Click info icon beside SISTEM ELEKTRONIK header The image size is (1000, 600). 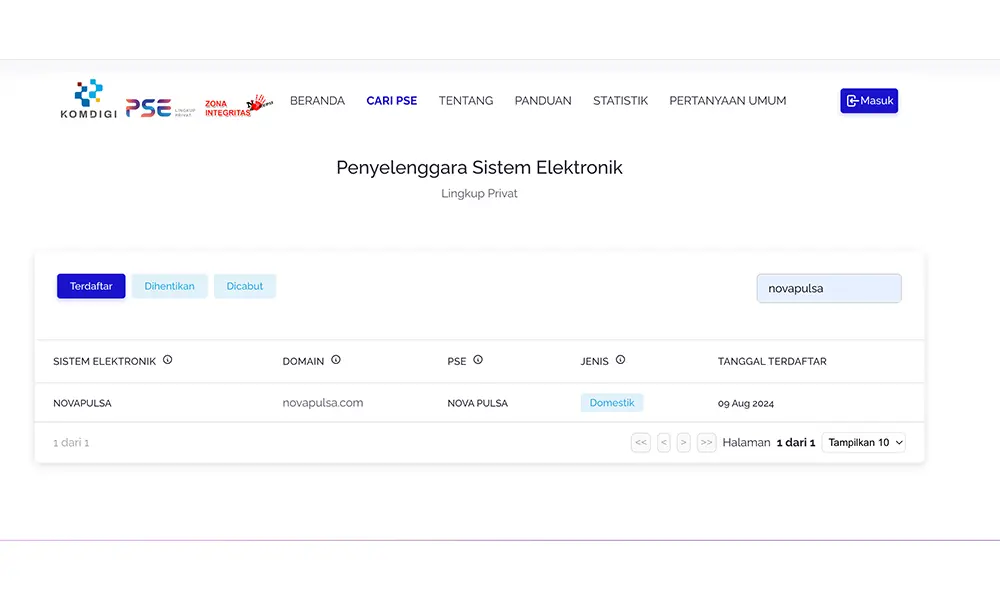[168, 360]
